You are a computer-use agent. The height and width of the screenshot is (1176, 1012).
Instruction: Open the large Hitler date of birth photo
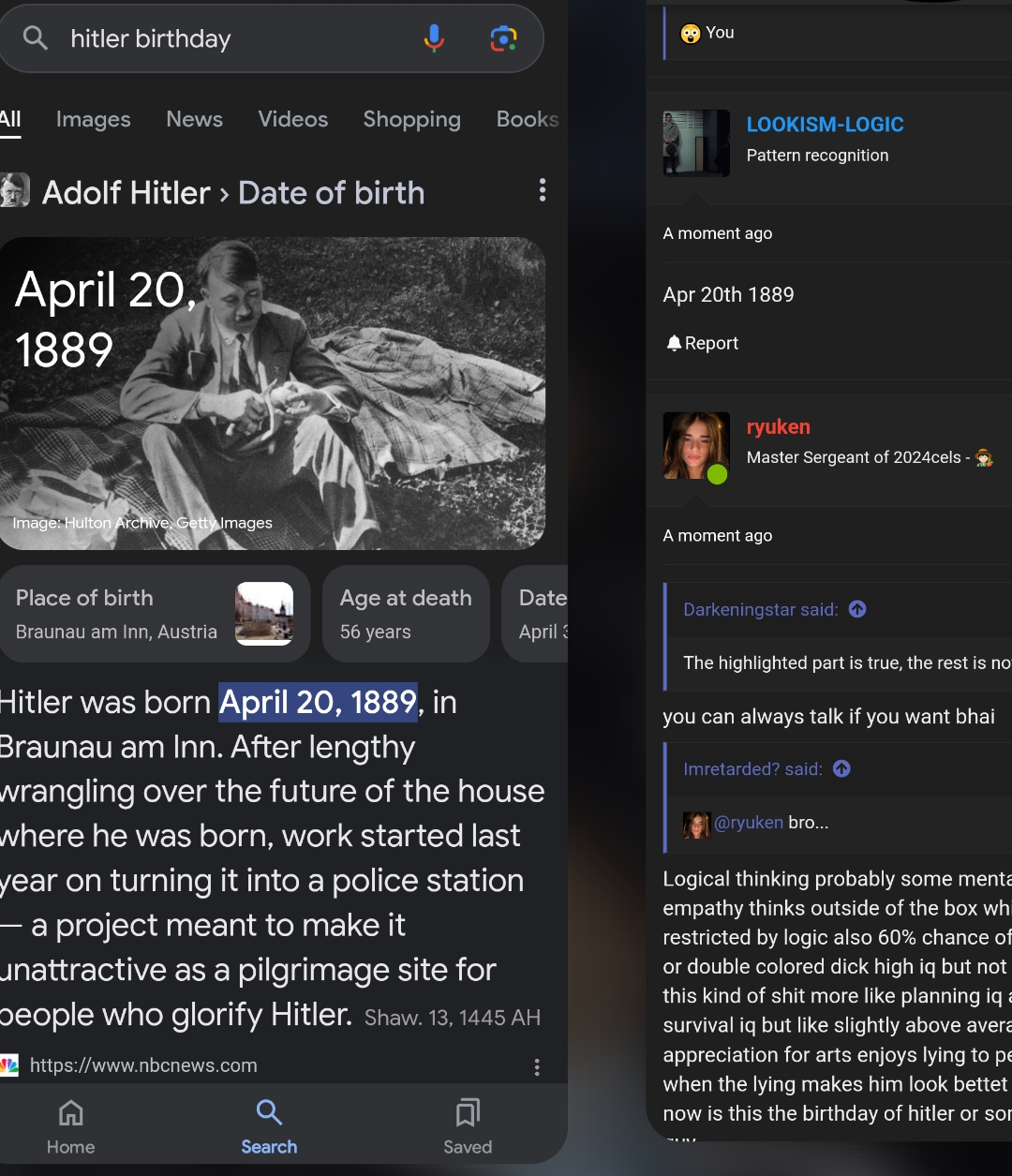point(273,394)
